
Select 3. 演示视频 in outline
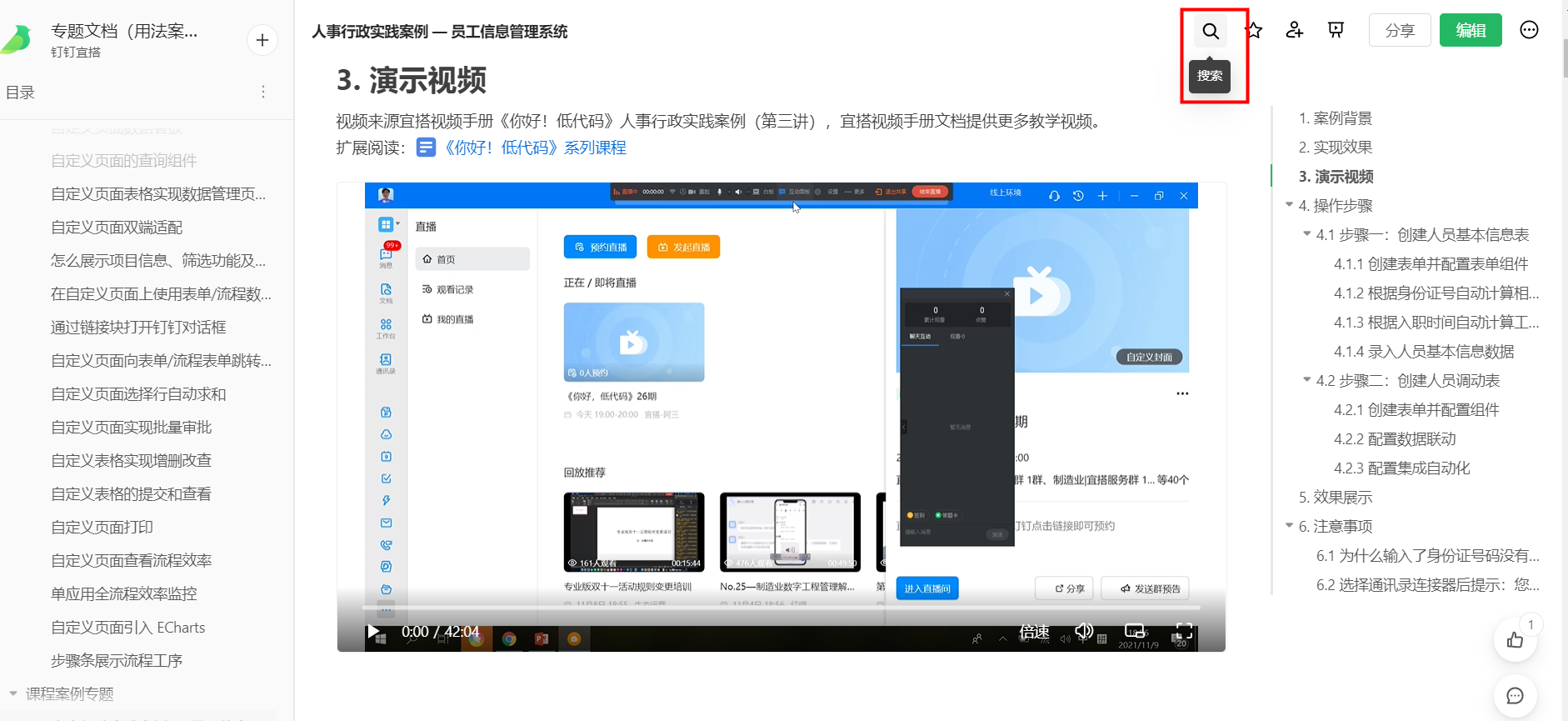pos(1336,177)
